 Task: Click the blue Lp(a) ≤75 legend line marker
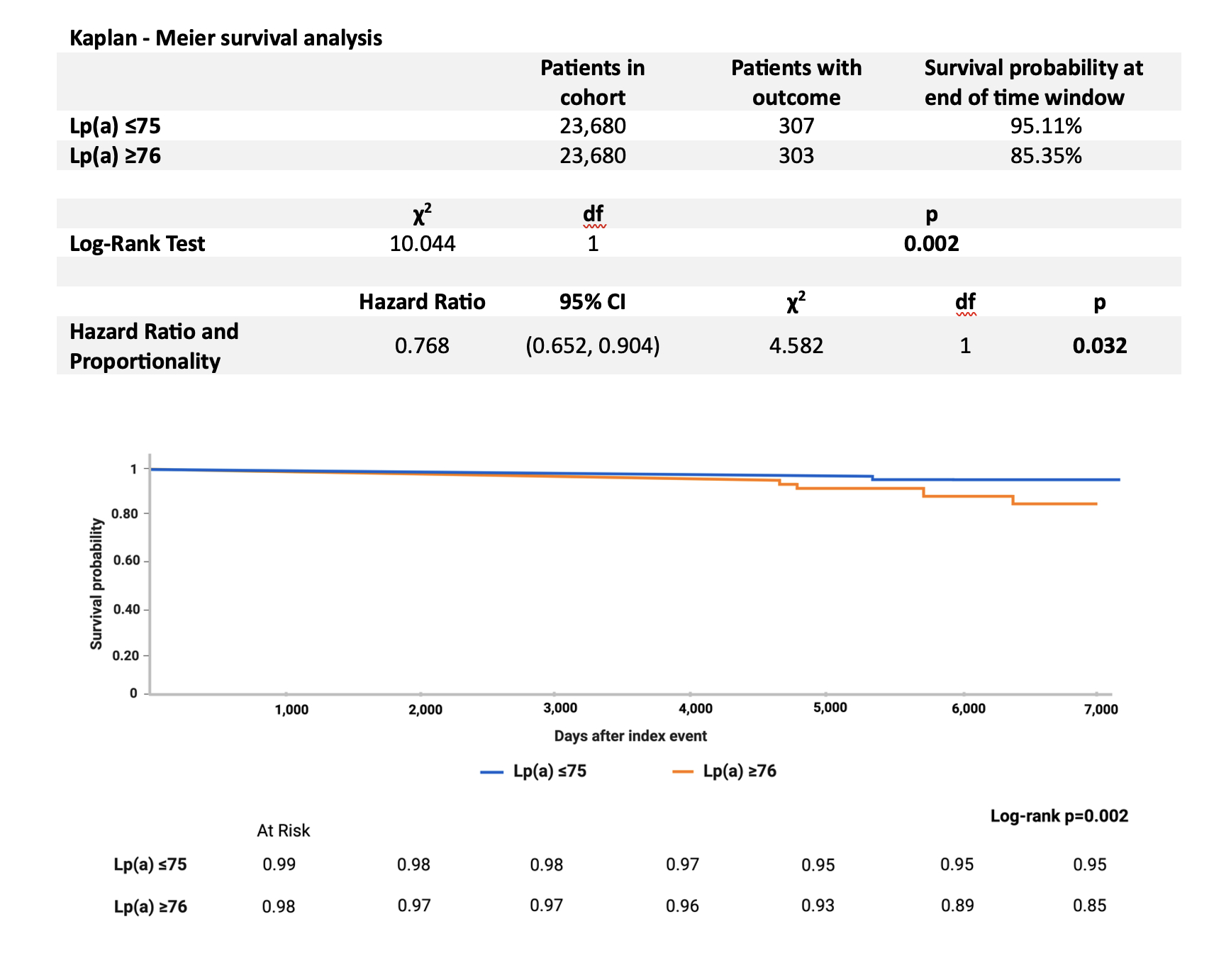[491, 772]
